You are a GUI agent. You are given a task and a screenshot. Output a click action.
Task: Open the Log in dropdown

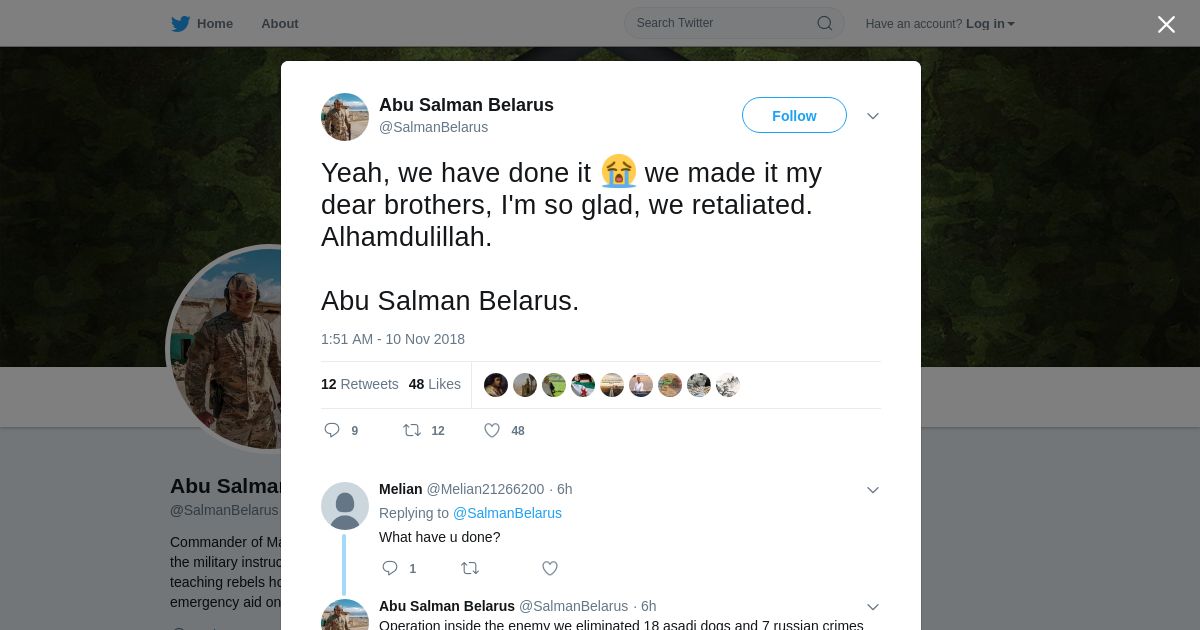click(x=990, y=24)
